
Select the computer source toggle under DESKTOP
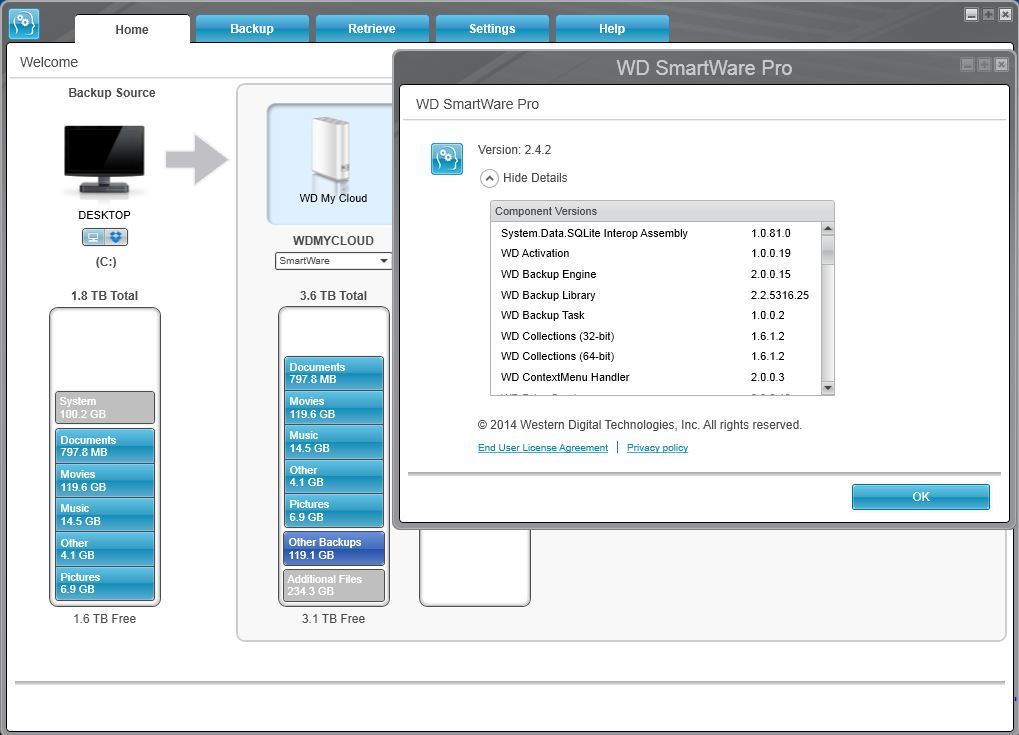point(94,237)
